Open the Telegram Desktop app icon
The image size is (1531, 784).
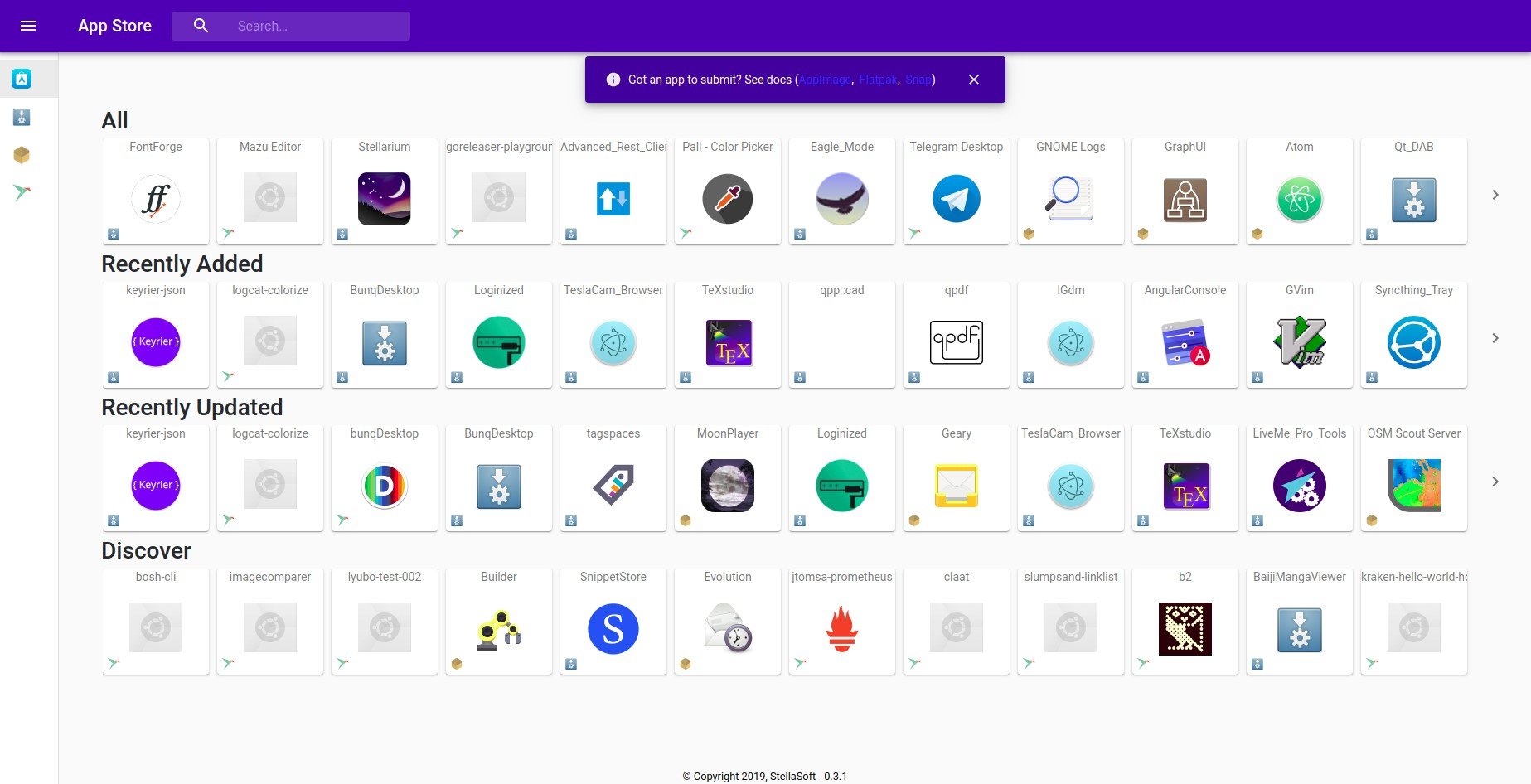click(x=956, y=199)
